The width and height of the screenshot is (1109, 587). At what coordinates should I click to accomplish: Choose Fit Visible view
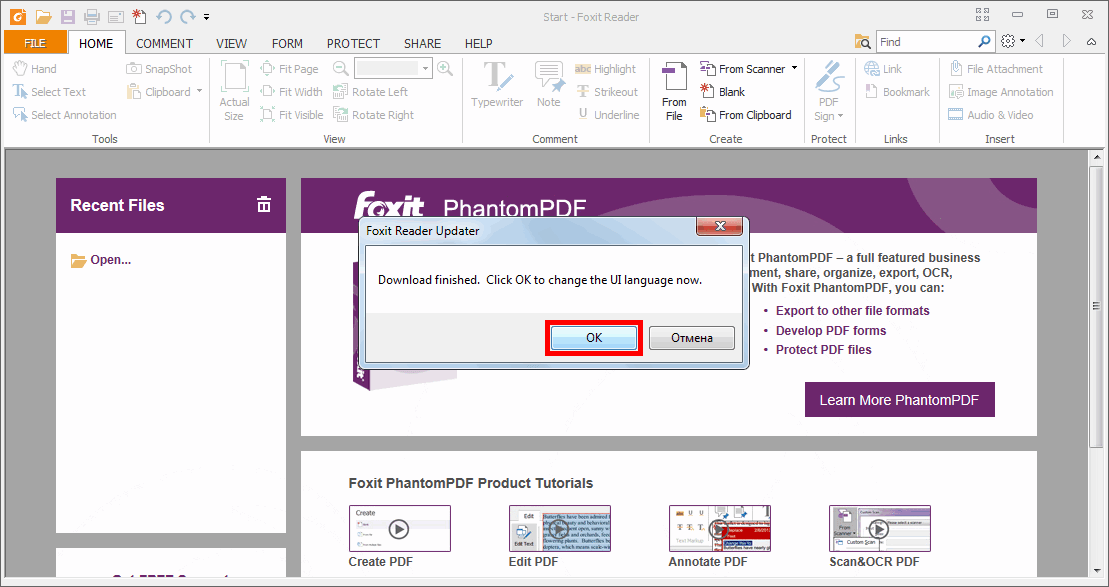point(291,115)
